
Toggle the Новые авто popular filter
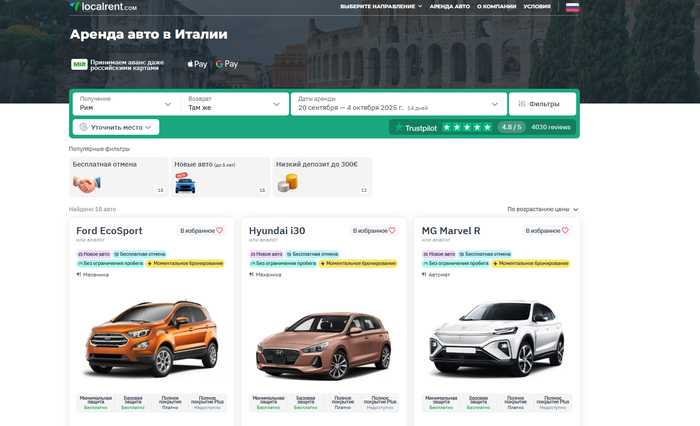tap(221, 177)
